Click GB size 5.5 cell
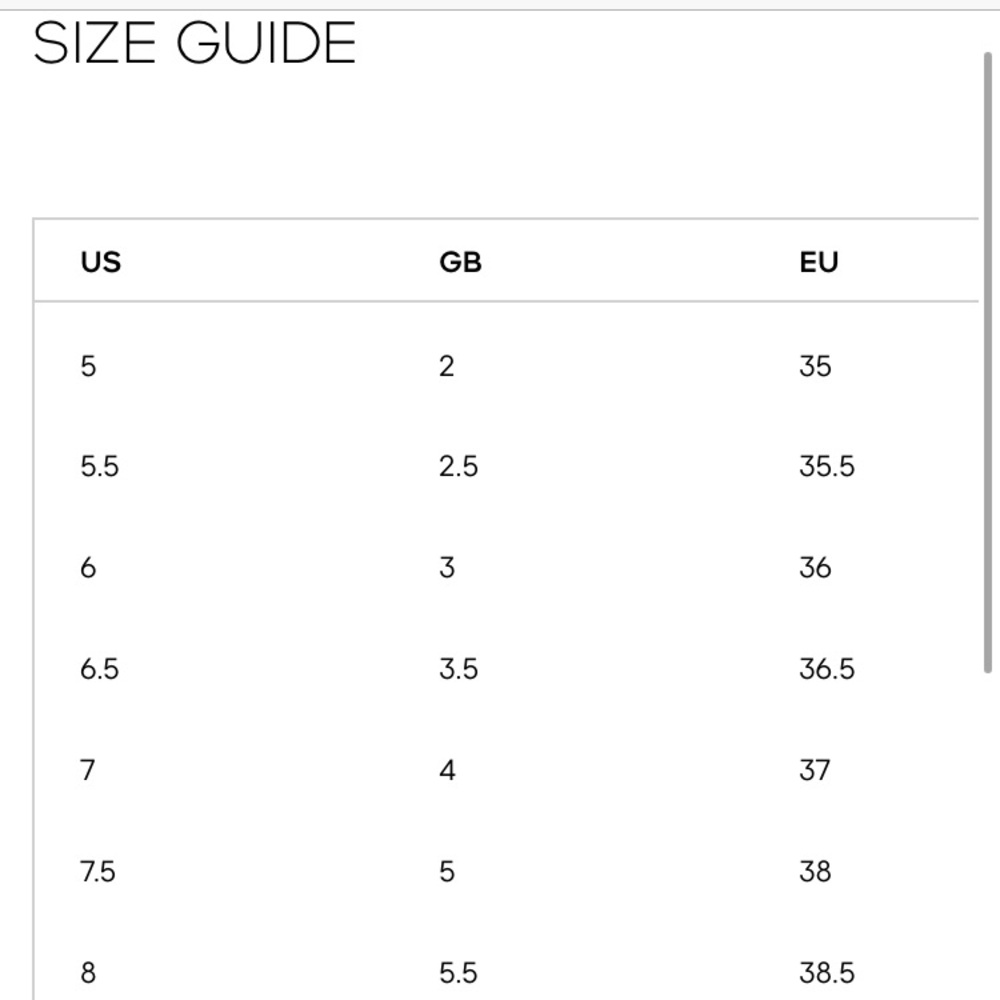Viewport: 1000px width, 1000px height. pos(459,973)
